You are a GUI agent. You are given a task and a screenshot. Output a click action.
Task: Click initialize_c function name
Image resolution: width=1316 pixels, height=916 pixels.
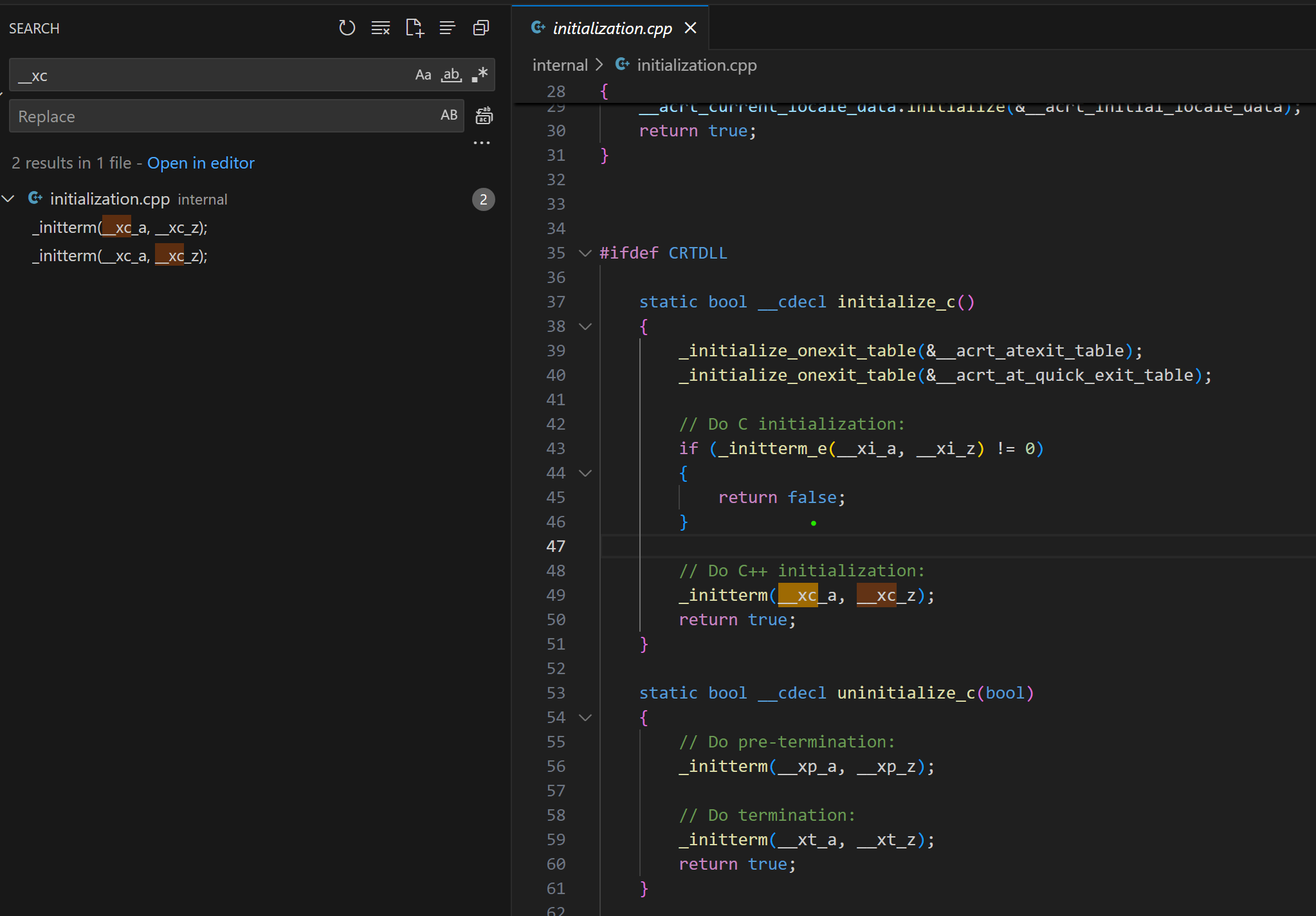click(896, 302)
